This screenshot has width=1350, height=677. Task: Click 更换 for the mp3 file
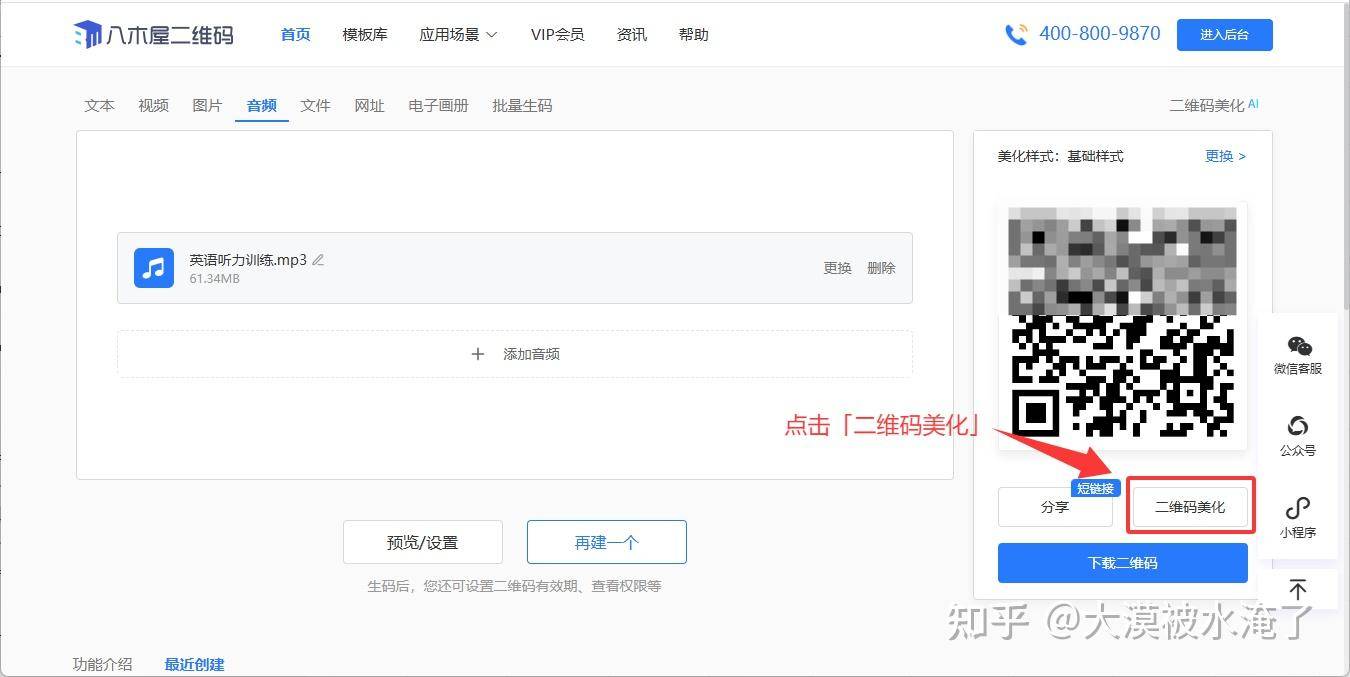(837, 268)
